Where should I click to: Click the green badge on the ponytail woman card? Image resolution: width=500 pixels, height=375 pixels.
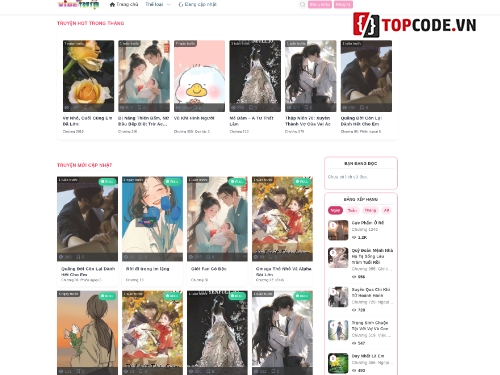[108, 296]
